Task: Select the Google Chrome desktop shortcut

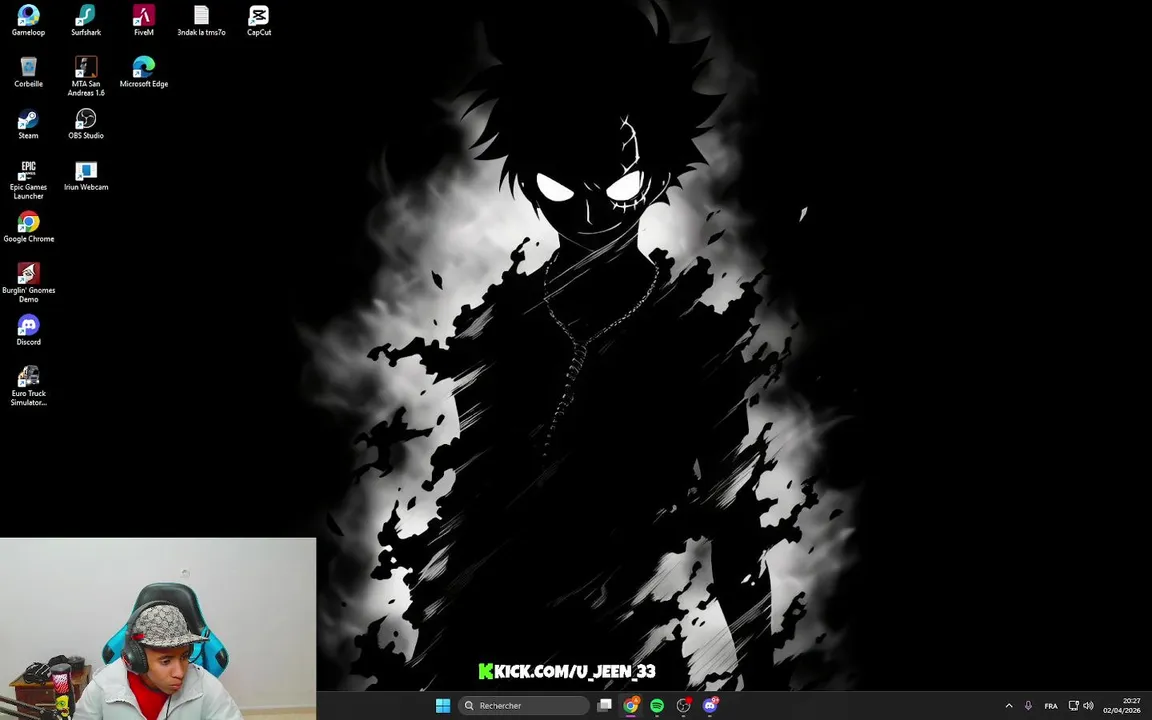Action: (28, 227)
